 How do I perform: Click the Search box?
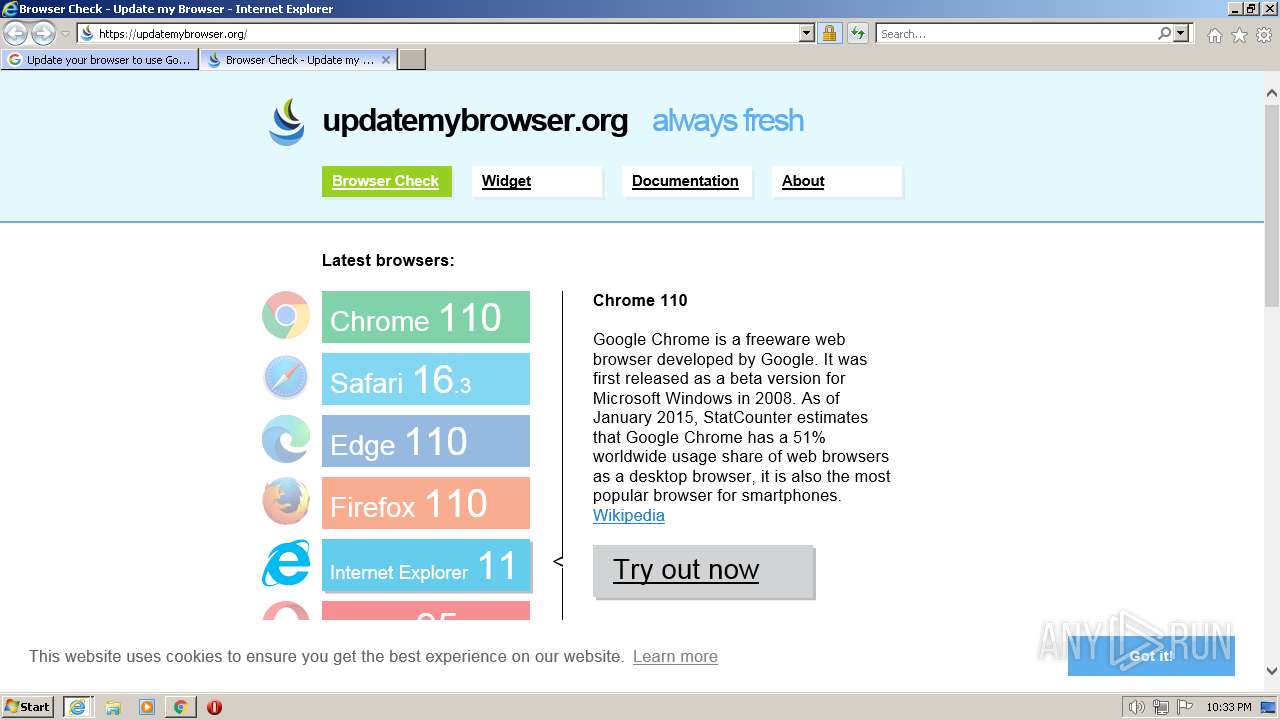point(1016,33)
